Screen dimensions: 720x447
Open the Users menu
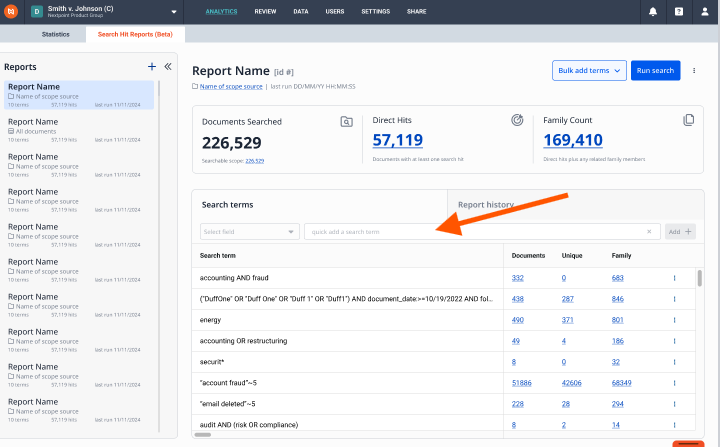(x=335, y=11)
